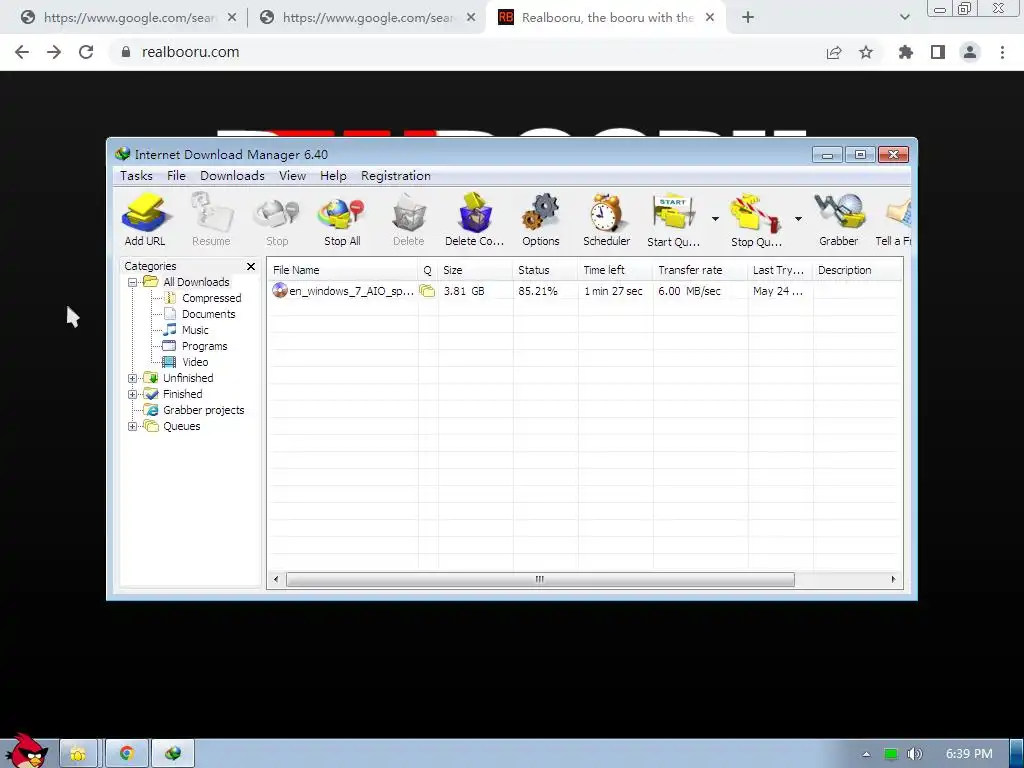Click the queue icon in download row

point(427,291)
